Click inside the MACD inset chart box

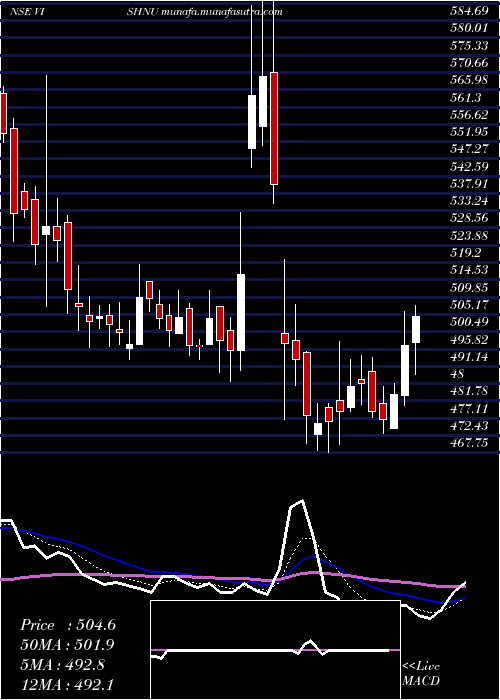pyautogui.click(x=275, y=650)
